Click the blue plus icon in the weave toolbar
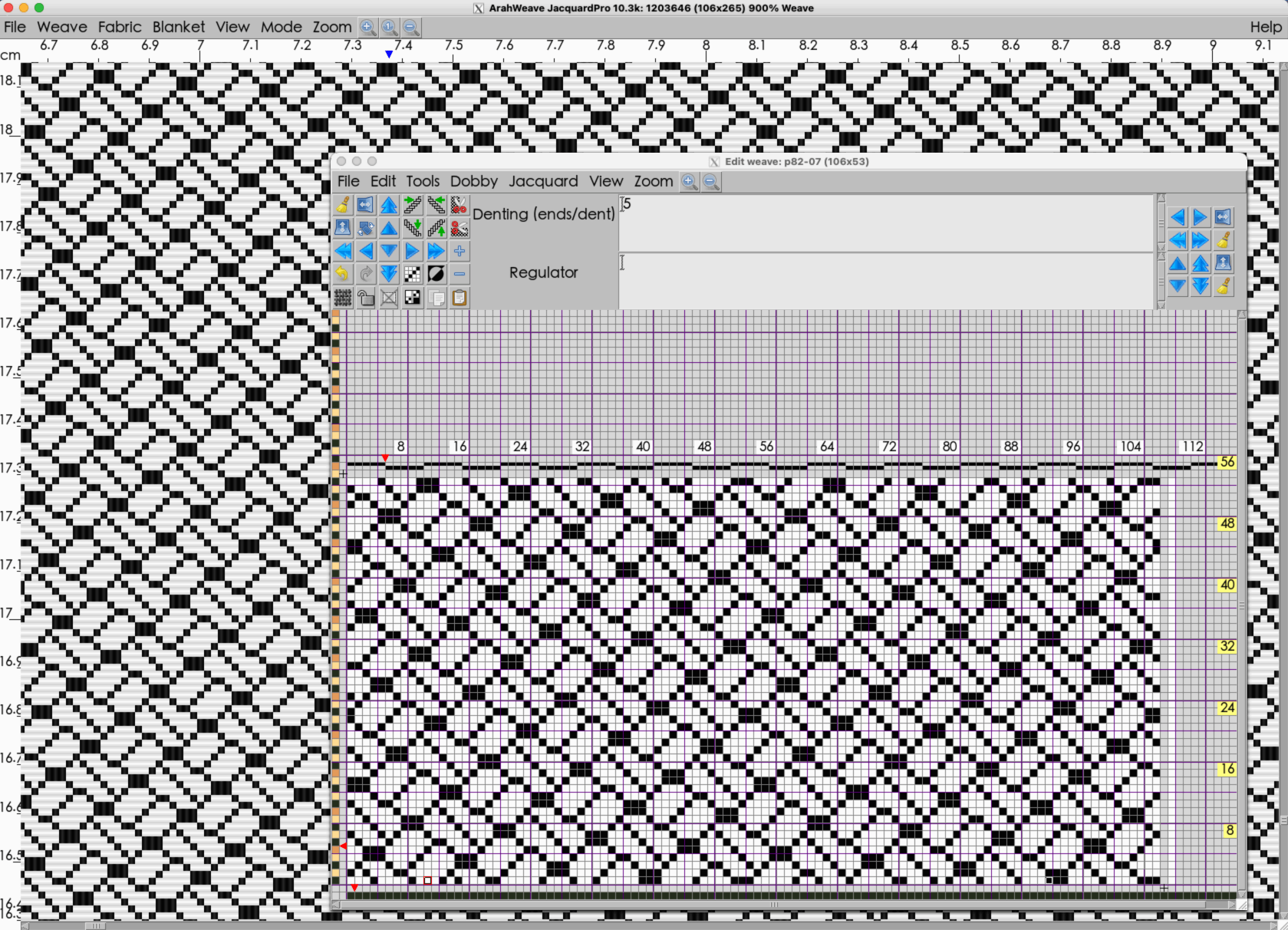 459,251
